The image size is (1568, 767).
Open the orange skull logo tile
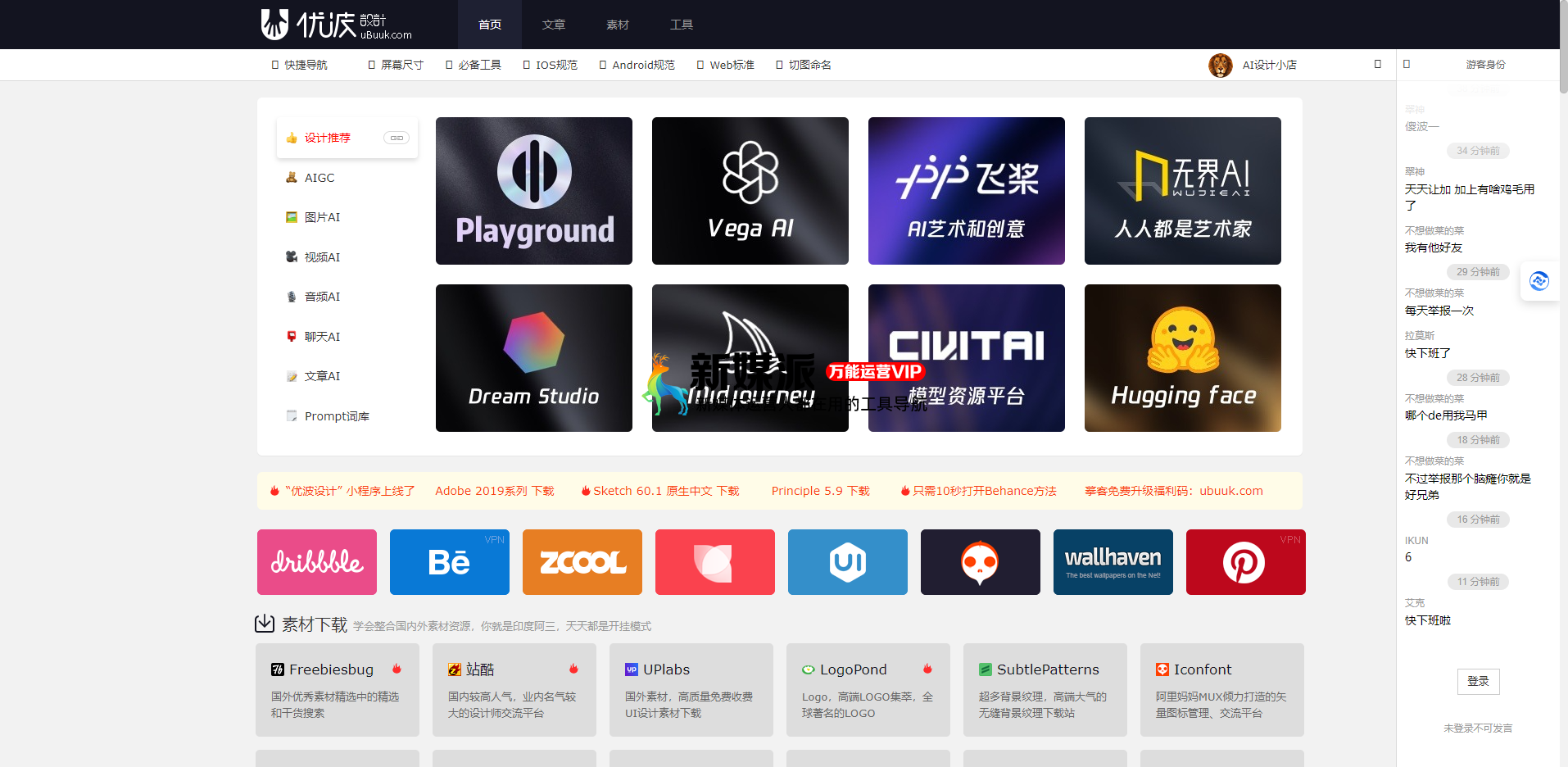click(981, 562)
